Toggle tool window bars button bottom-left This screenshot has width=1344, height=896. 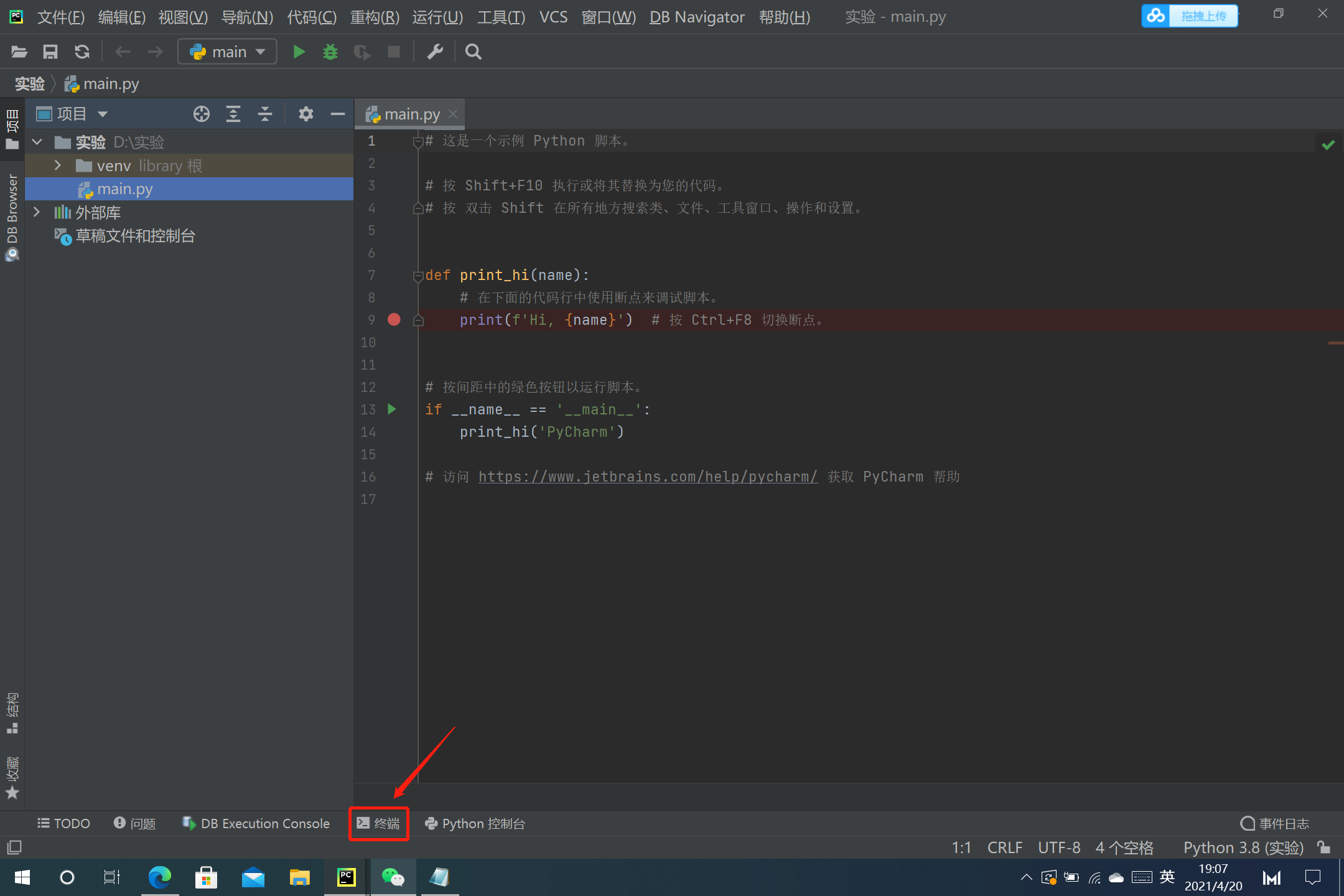click(14, 847)
